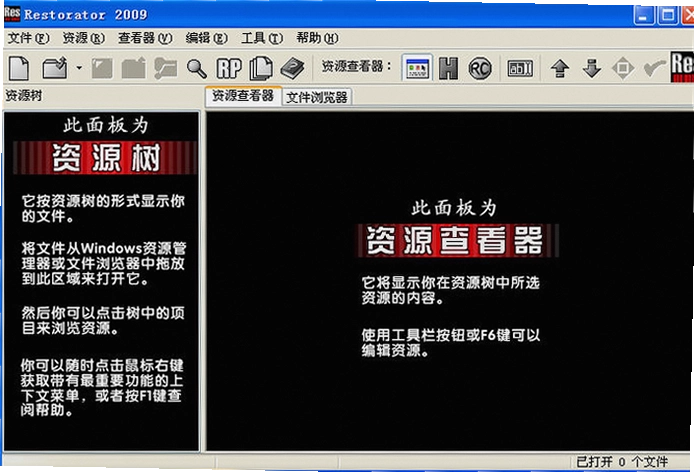This screenshot has height=472, width=694.
Task: Click the edit mode abl icon
Action: [520, 69]
